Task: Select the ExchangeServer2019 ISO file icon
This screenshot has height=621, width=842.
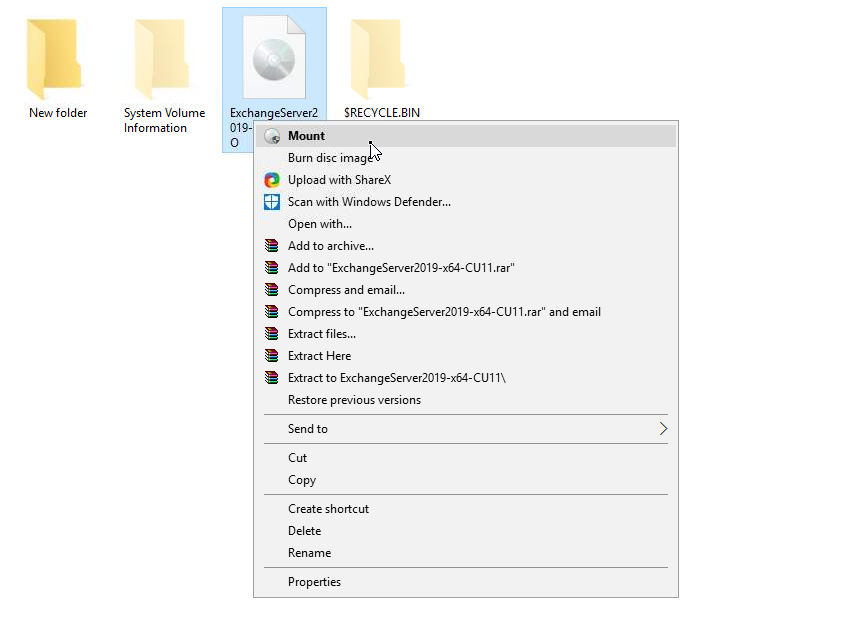Action: tap(274, 57)
